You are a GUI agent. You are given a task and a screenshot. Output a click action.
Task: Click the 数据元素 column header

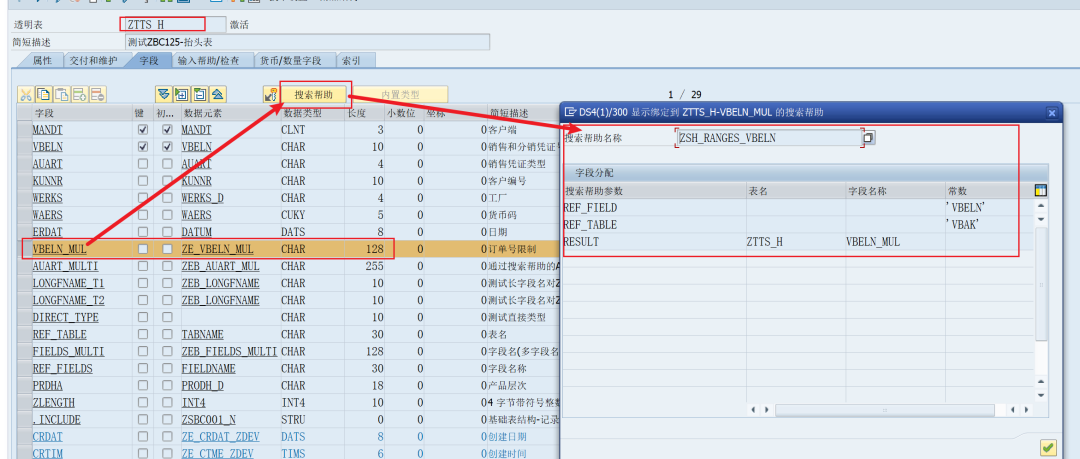[x=229, y=112]
